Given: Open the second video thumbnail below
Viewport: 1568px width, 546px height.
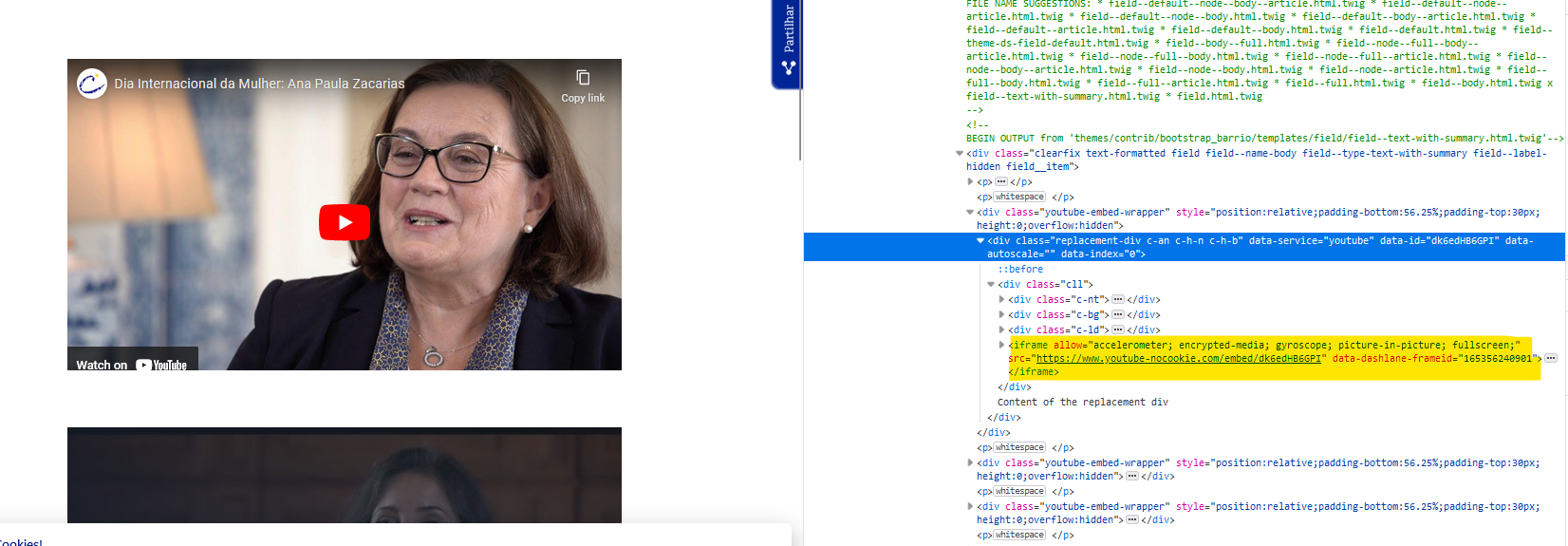Looking at the screenshot, I should tap(344, 475).
